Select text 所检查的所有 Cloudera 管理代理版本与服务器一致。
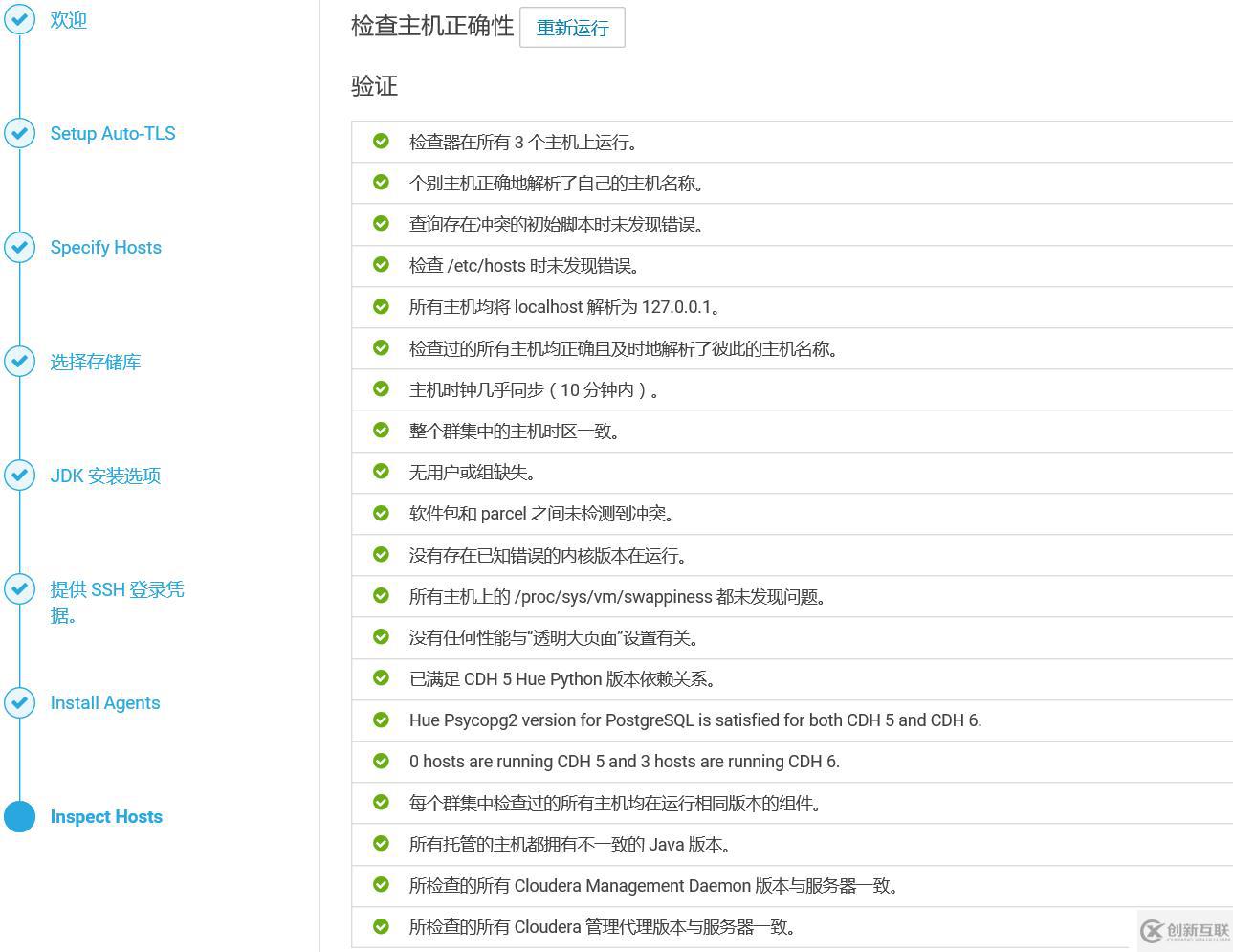Image resolution: width=1233 pixels, height=952 pixels. click(603, 927)
